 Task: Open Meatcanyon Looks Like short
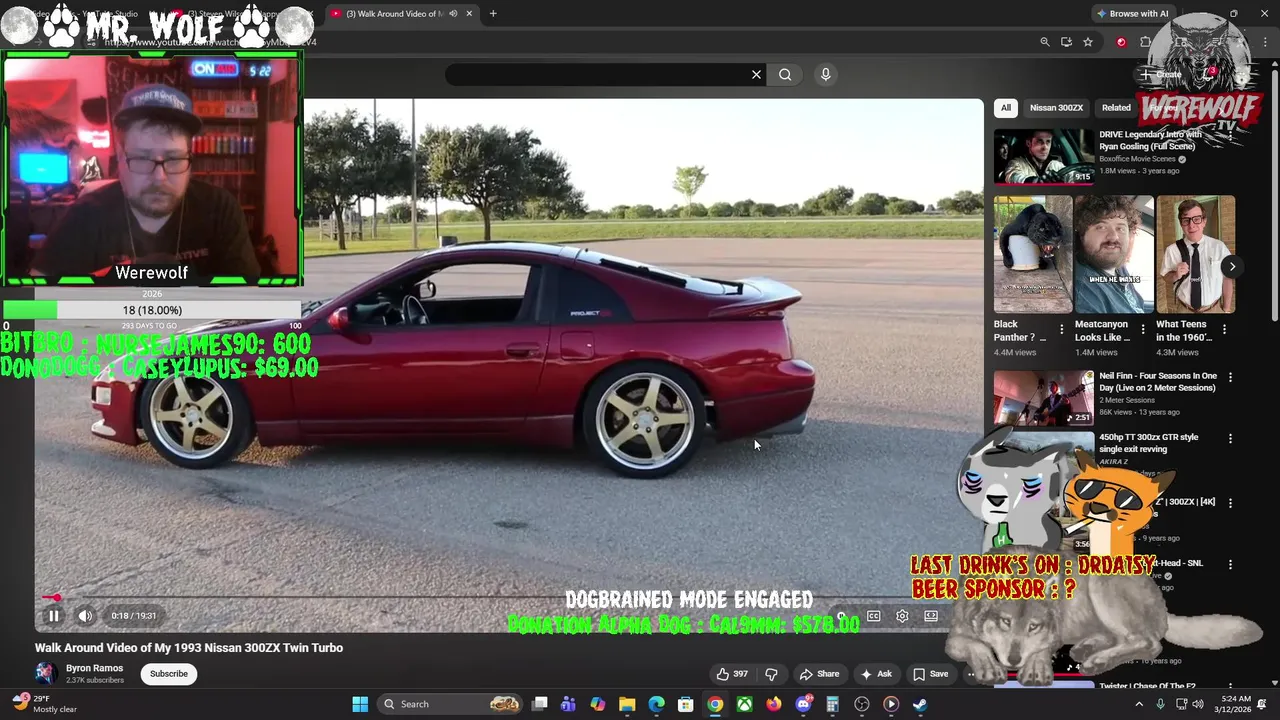click(1114, 254)
